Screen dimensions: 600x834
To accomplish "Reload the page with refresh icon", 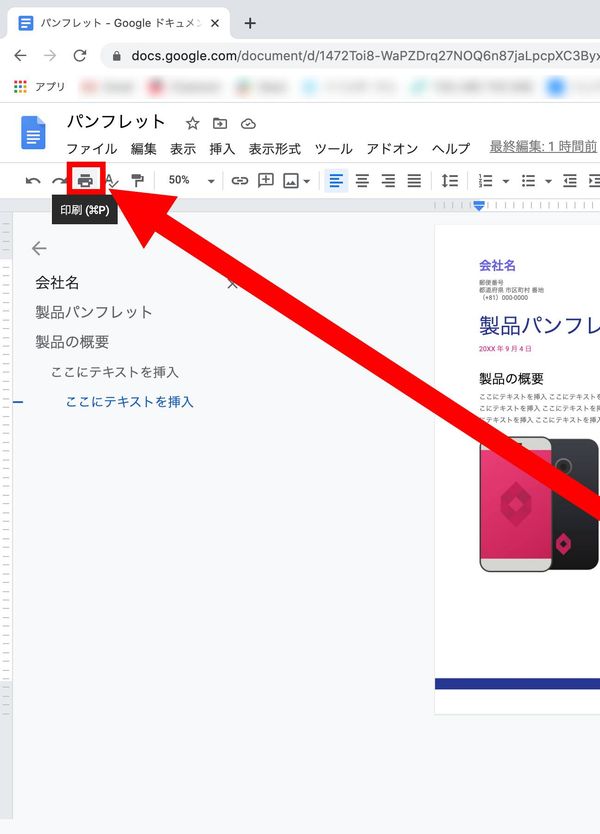I will tap(80, 55).
